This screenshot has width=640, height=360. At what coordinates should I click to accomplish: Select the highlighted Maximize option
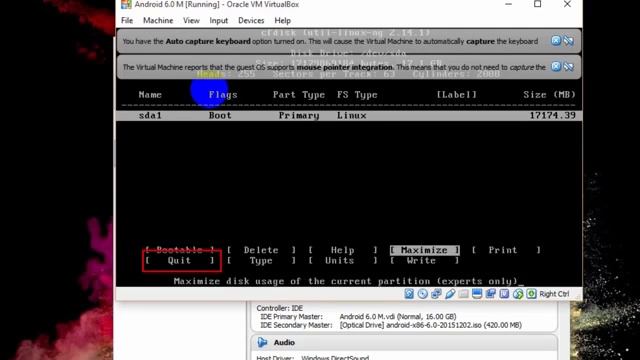point(424,250)
